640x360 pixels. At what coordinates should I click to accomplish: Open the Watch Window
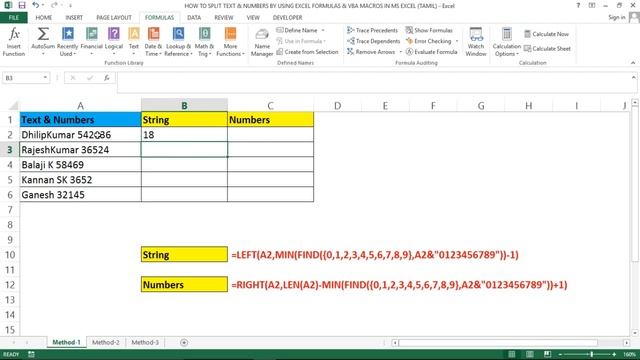click(476, 42)
